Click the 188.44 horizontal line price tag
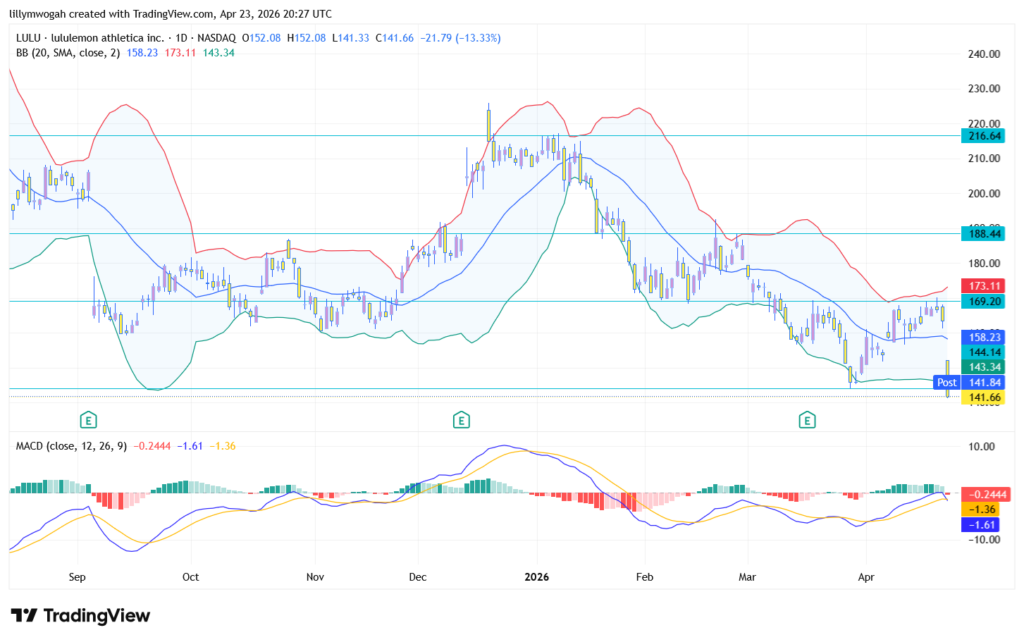Viewport: 1024px width, 642px height. 981,233
